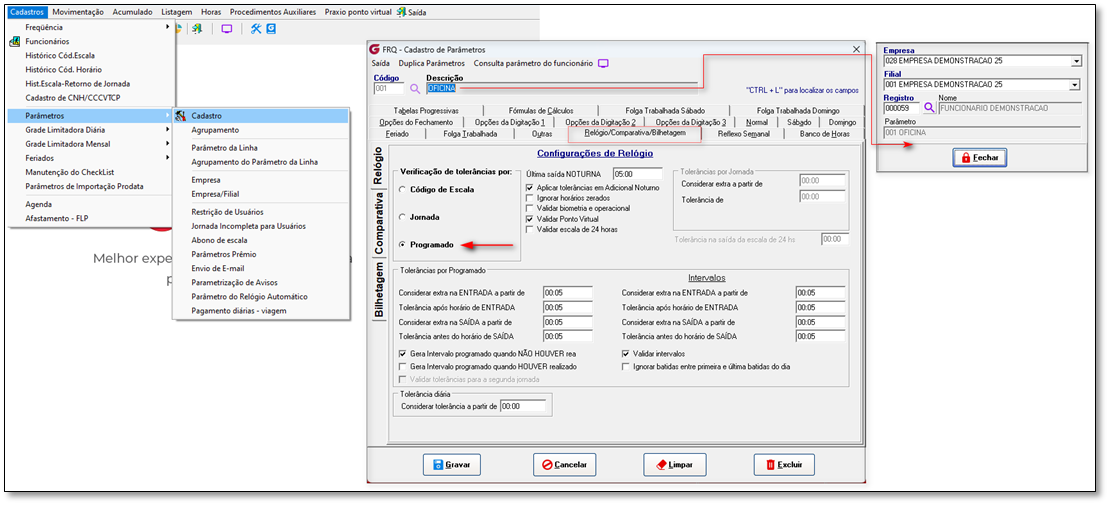Click the Limpar button

click(x=675, y=465)
